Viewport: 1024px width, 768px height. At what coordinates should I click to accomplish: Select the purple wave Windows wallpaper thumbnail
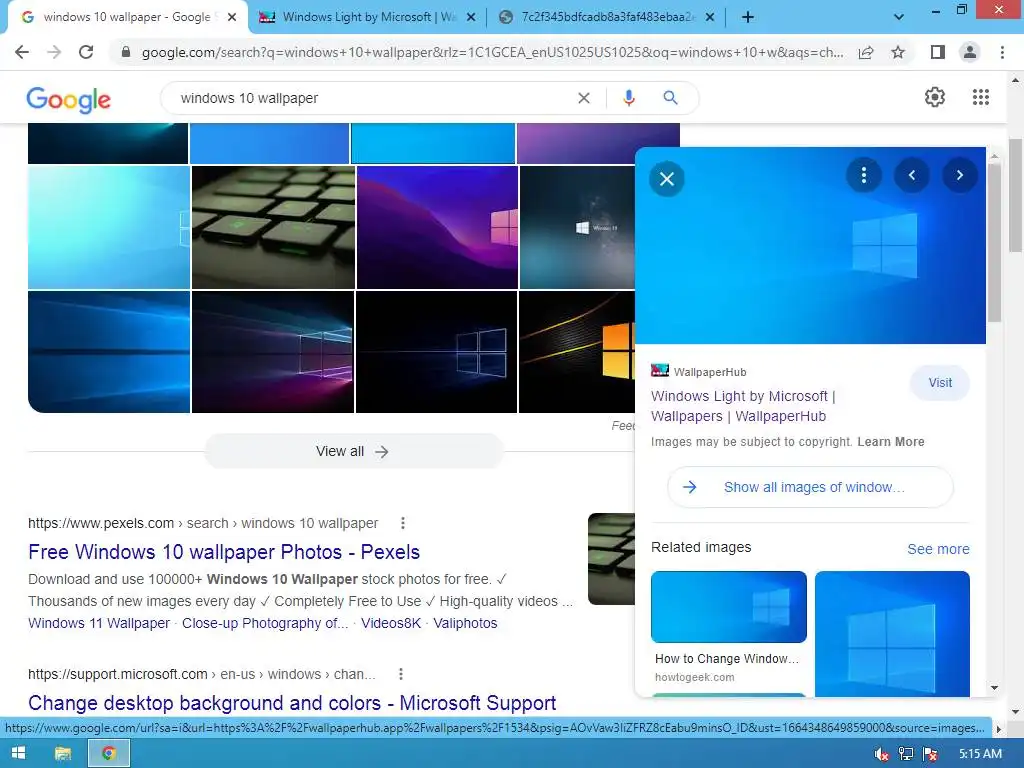pos(437,227)
